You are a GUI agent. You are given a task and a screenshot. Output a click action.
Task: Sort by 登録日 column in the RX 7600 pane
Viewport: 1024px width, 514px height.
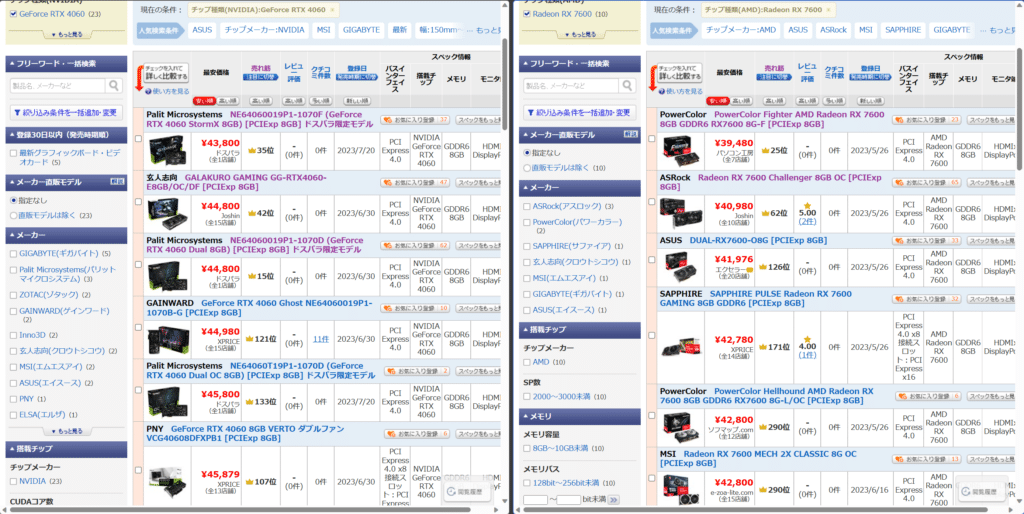[x=870, y=68]
